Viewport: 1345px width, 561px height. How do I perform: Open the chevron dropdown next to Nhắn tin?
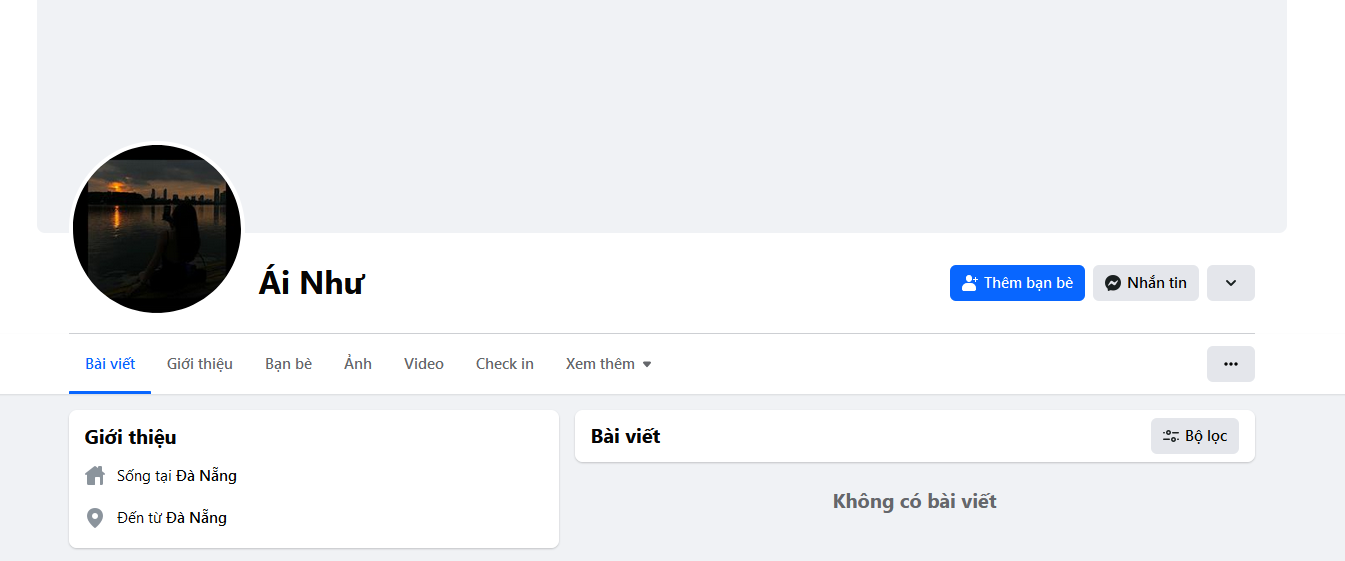coord(1230,283)
